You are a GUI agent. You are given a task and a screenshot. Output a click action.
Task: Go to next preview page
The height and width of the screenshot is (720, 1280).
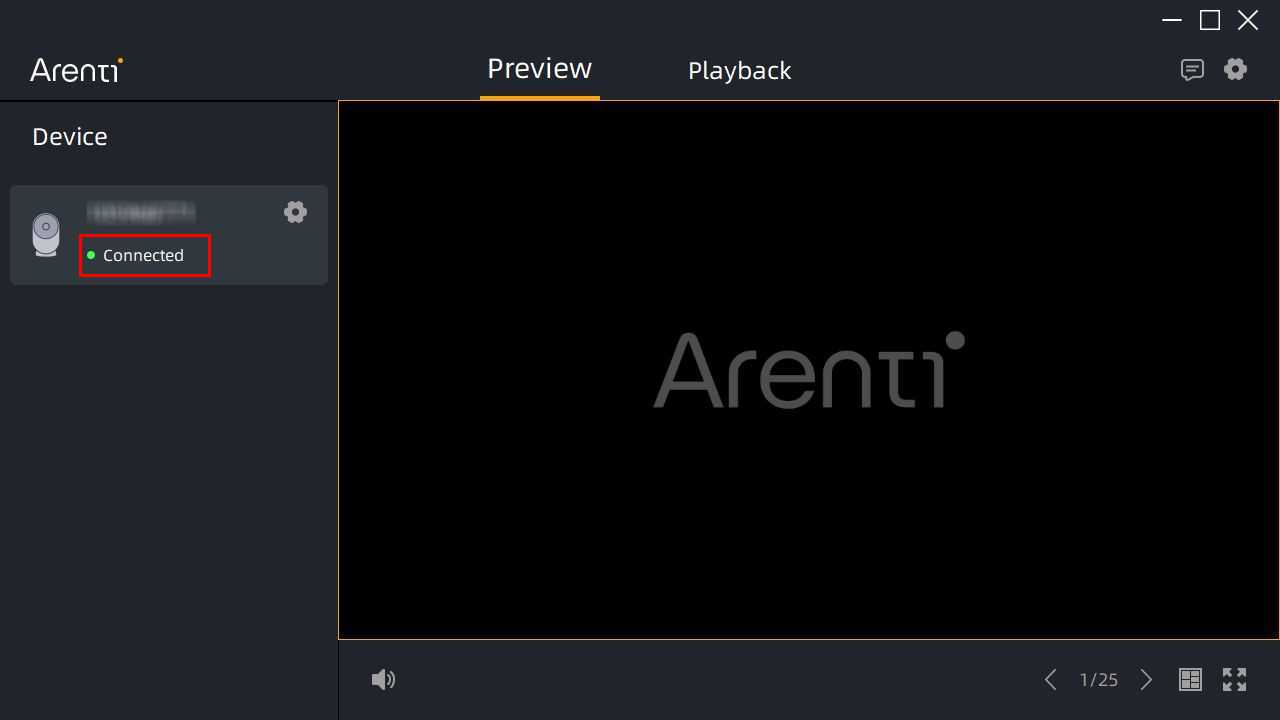pos(1146,680)
